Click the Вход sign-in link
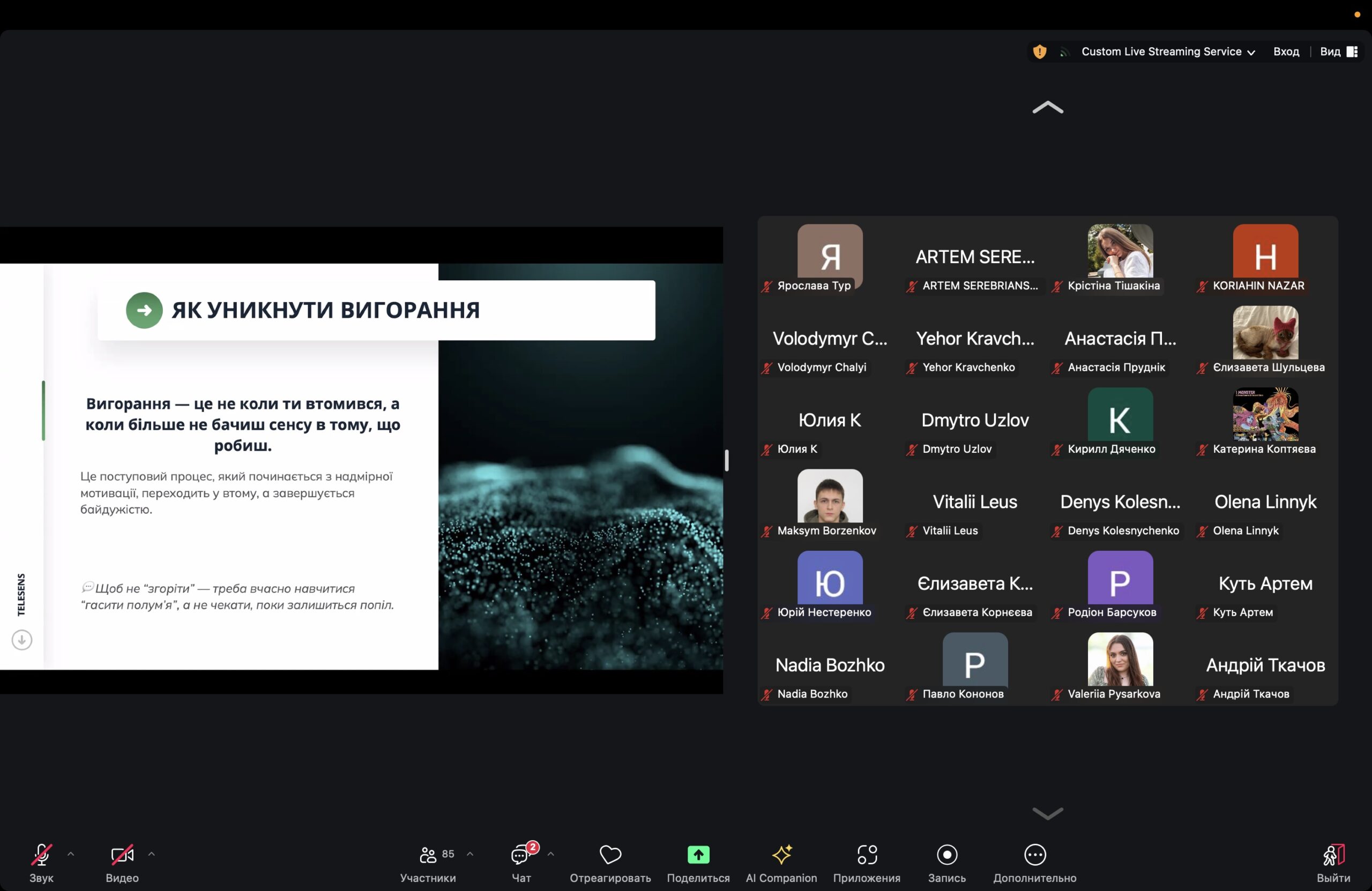Image resolution: width=1372 pixels, height=891 pixels. [1286, 52]
